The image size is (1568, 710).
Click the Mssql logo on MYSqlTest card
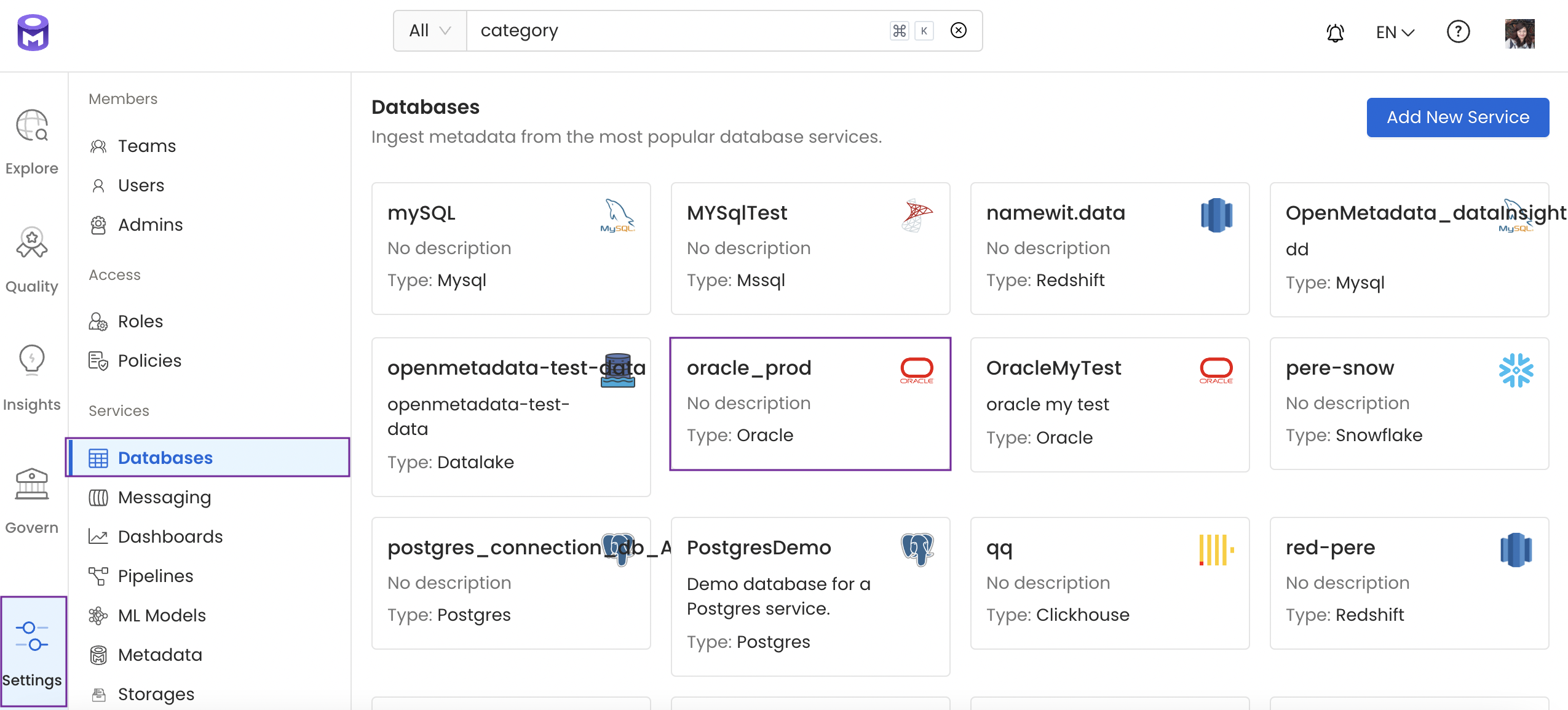[917, 215]
